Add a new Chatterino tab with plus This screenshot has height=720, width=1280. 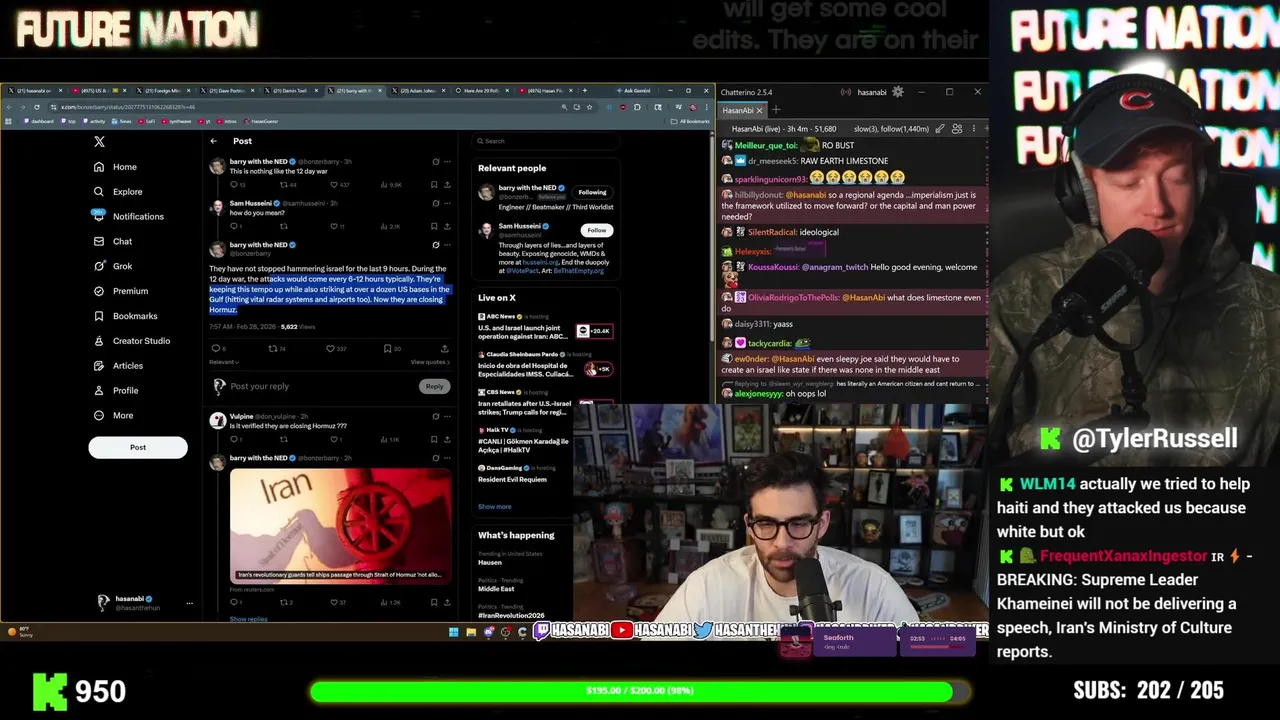776,110
